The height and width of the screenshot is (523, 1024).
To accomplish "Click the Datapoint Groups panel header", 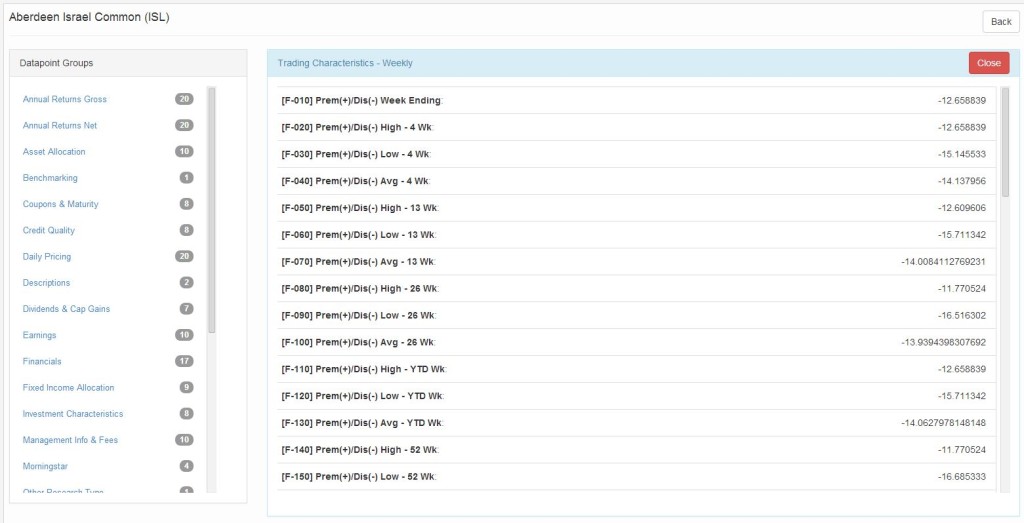I will 128,63.
